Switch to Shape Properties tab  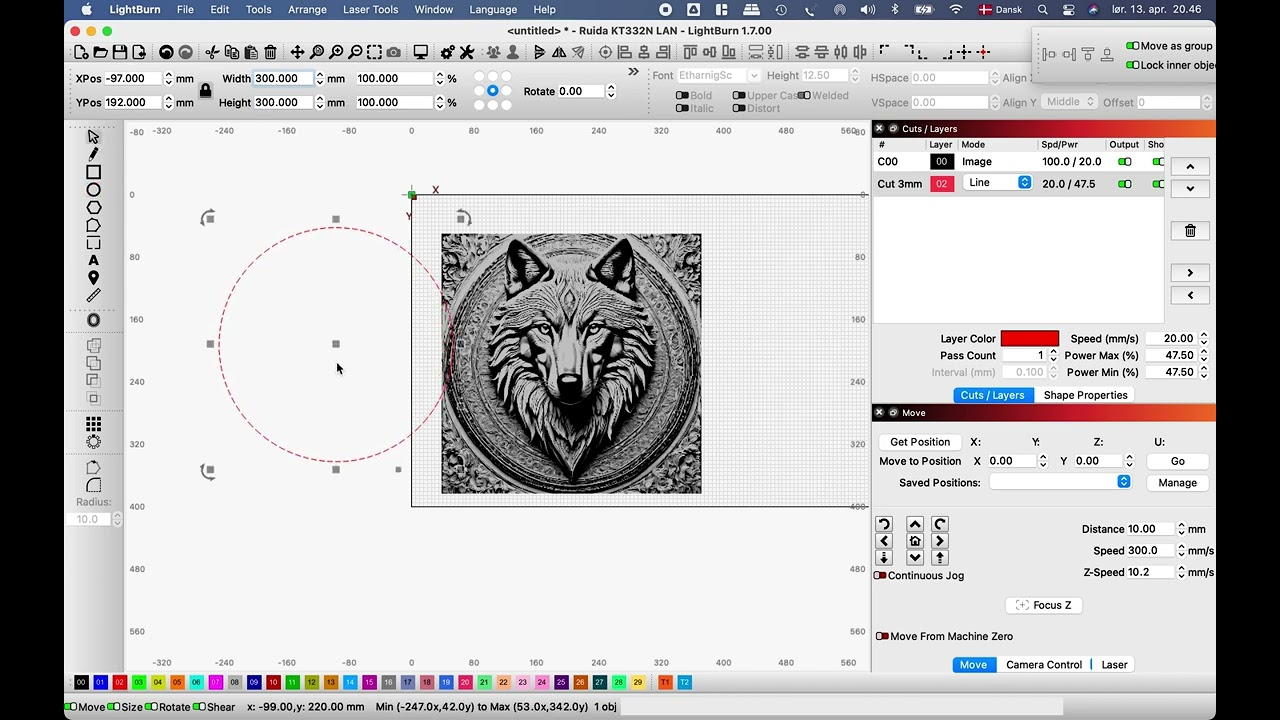click(x=1085, y=395)
